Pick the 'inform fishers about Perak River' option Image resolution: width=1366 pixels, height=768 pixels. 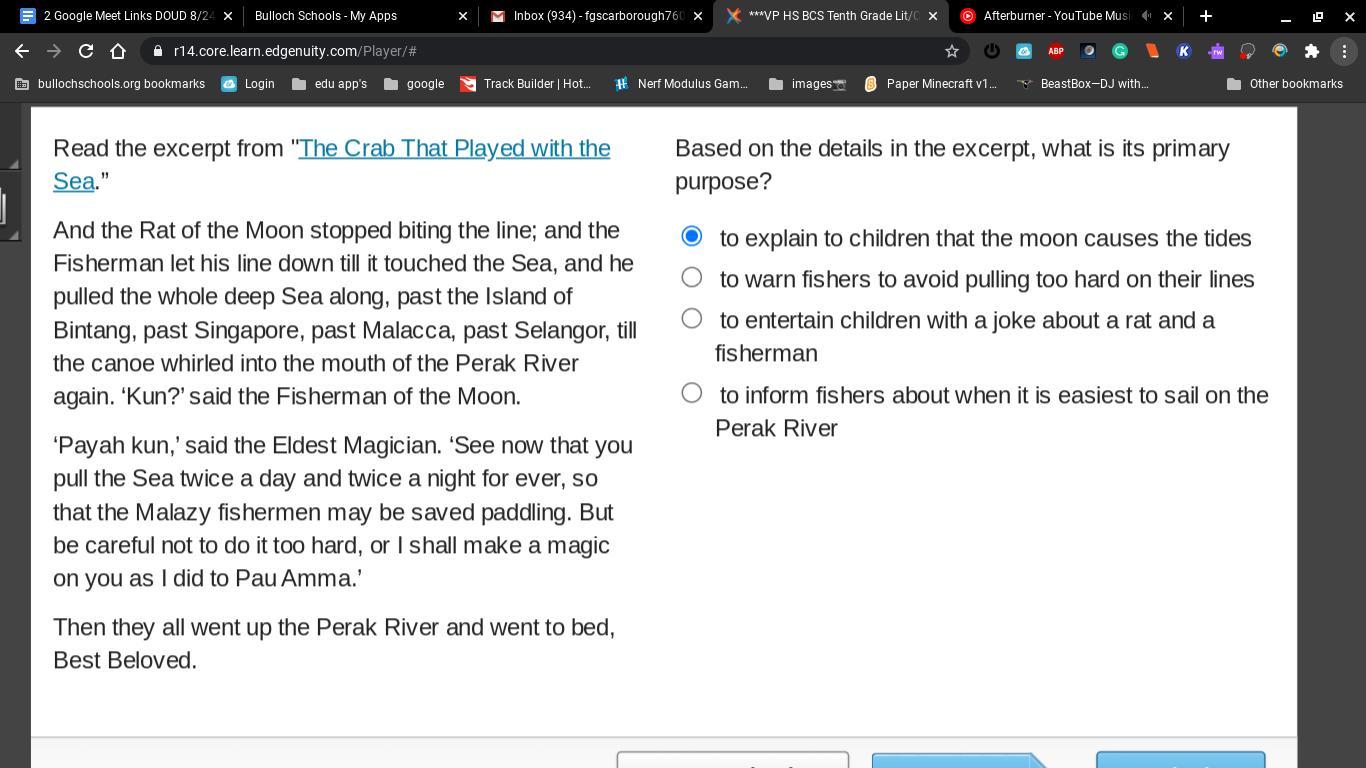pos(691,393)
